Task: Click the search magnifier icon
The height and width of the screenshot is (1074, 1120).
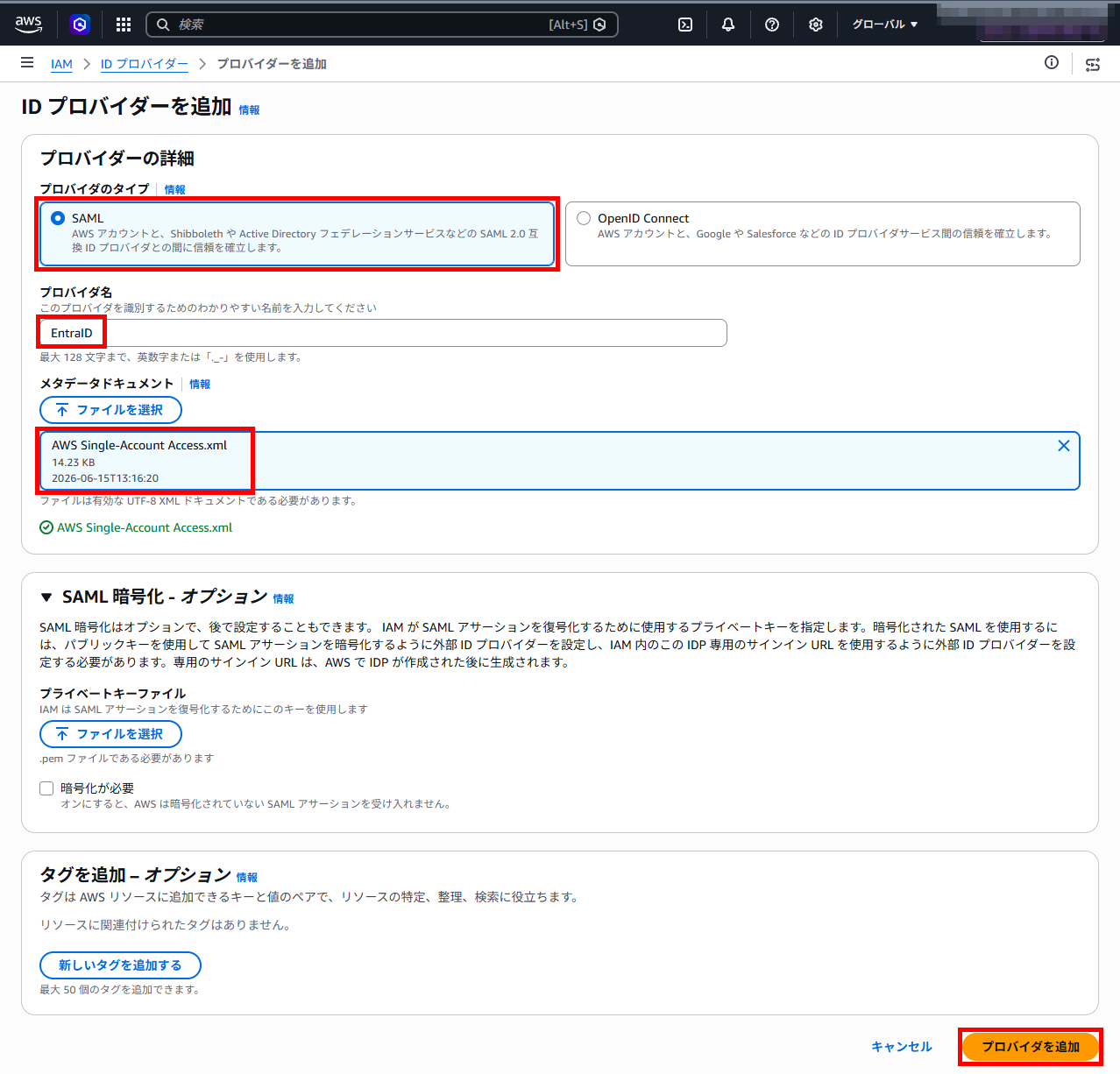Action: pos(163,25)
